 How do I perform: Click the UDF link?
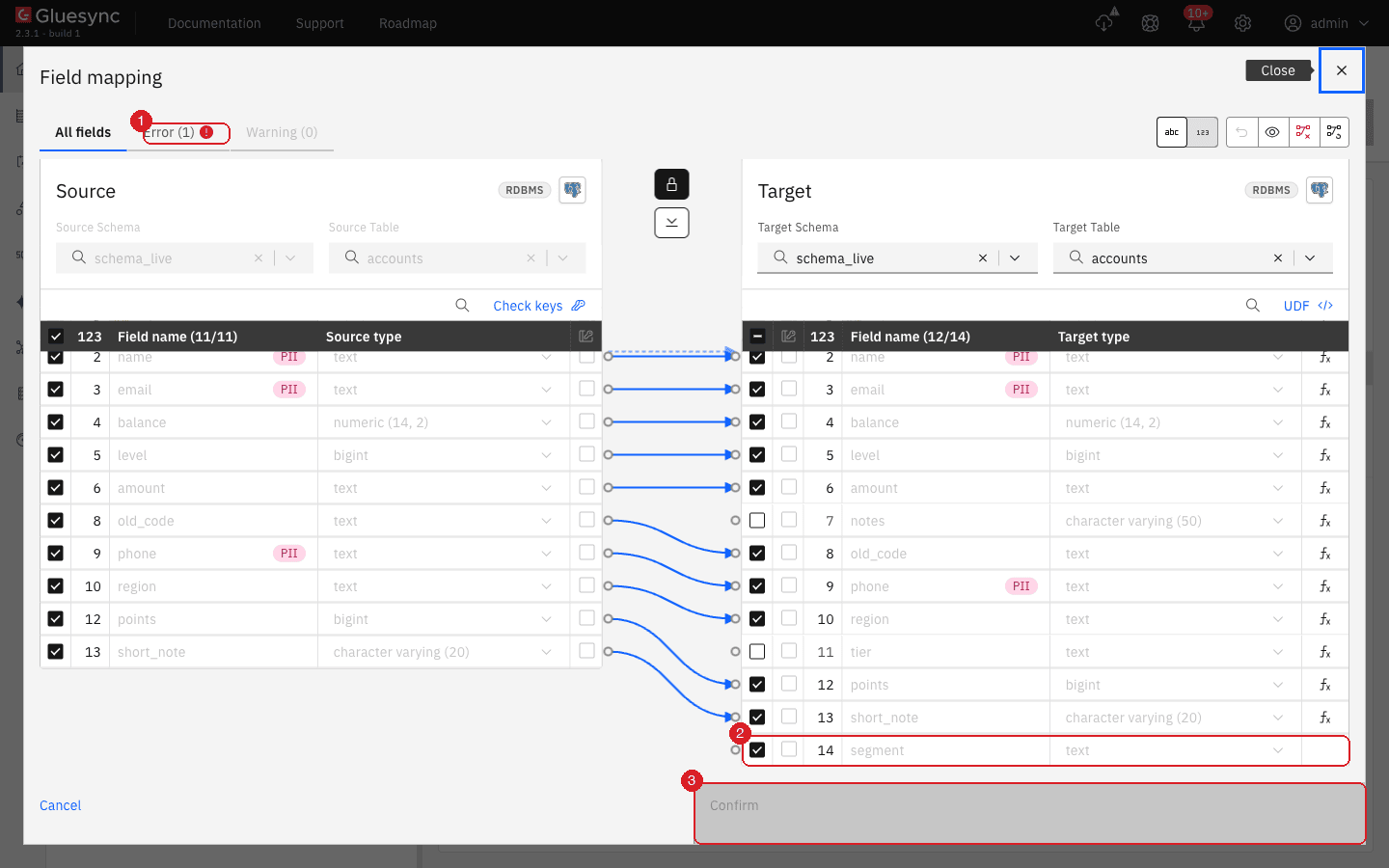(x=1308, y=306)
